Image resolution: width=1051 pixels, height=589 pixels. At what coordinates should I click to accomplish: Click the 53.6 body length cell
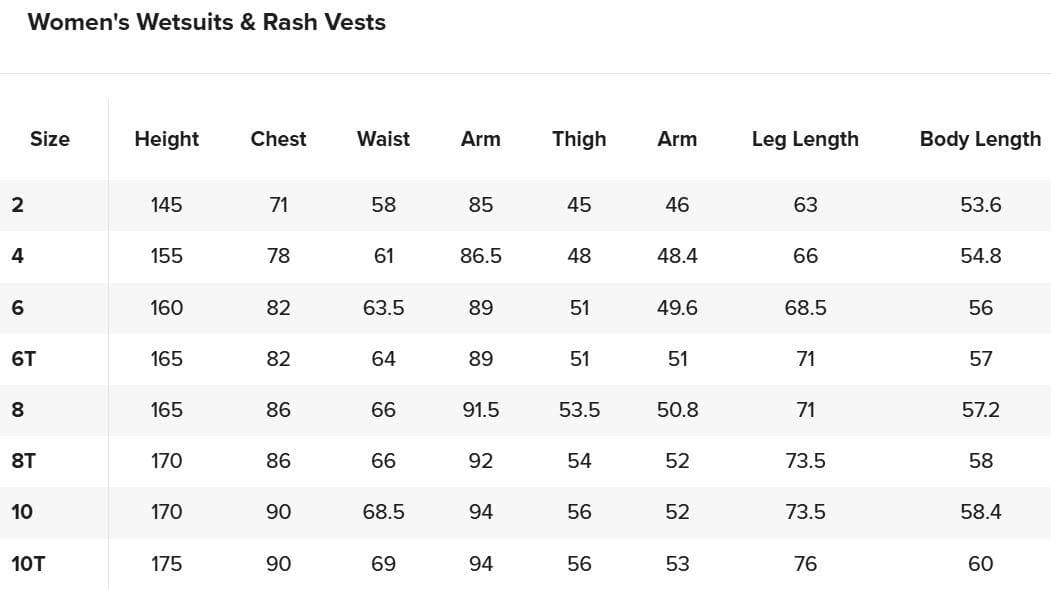click(980, 205)
